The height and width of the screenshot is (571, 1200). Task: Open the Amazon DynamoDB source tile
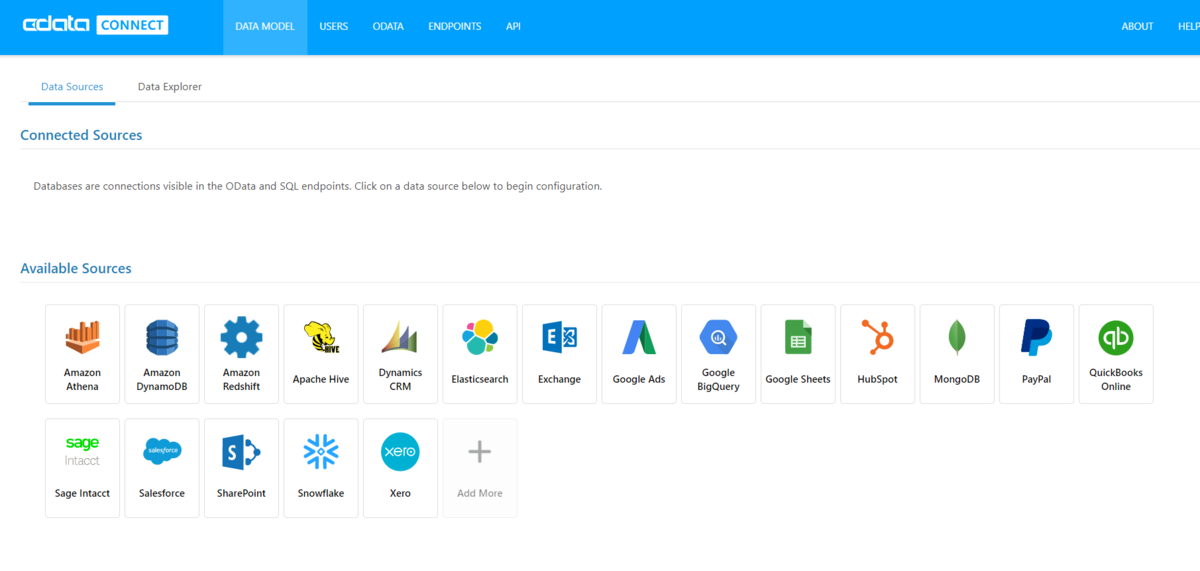click(x=162, y=354)
